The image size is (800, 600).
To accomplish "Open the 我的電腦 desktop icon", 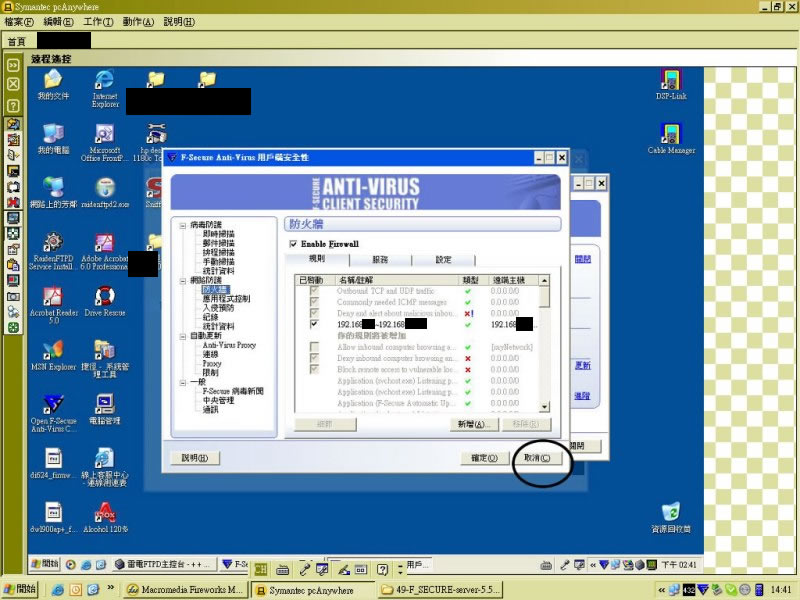I will pos(53,139).
